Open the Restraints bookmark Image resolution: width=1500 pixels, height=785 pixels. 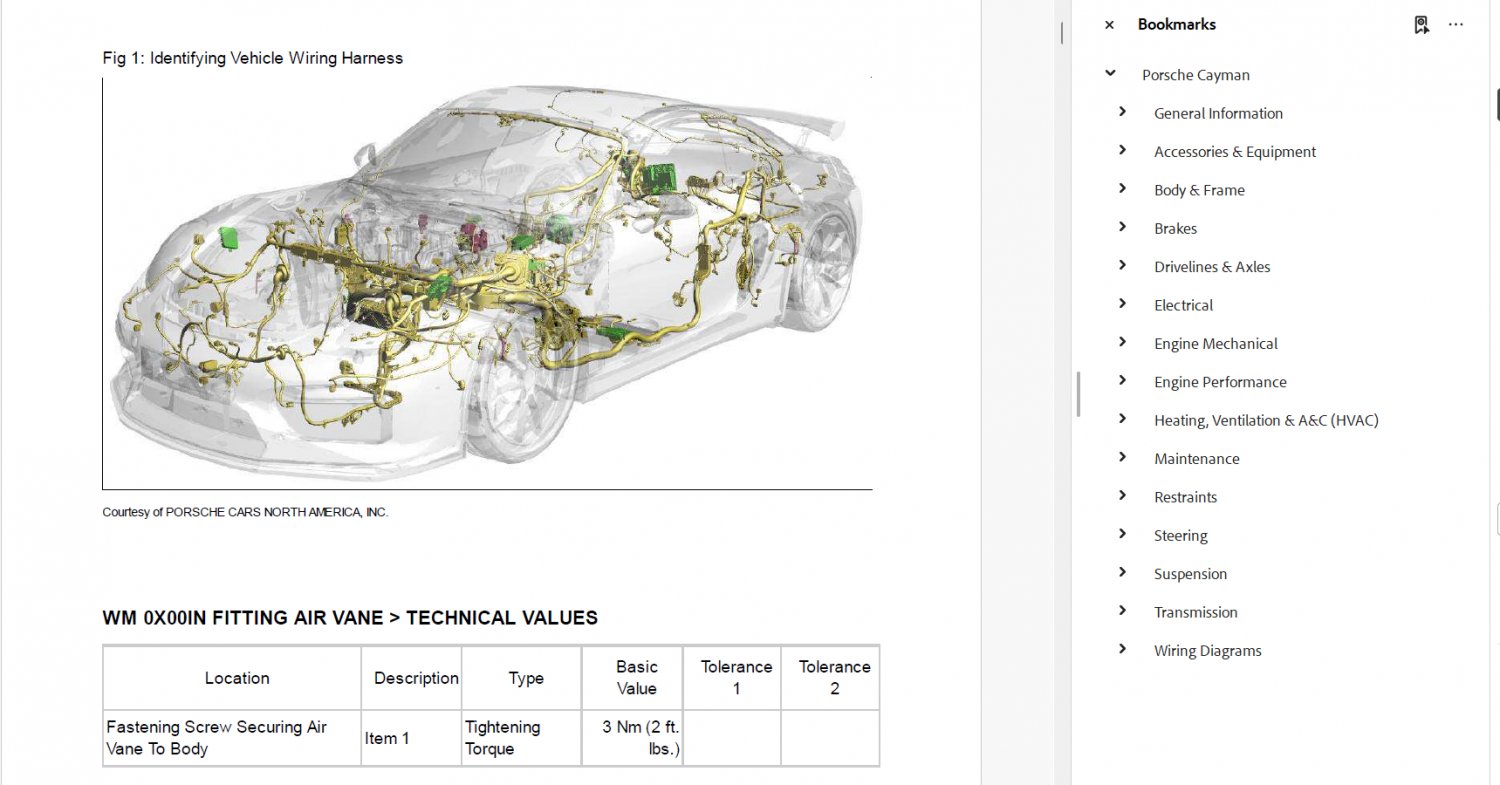coord(1186,497)
